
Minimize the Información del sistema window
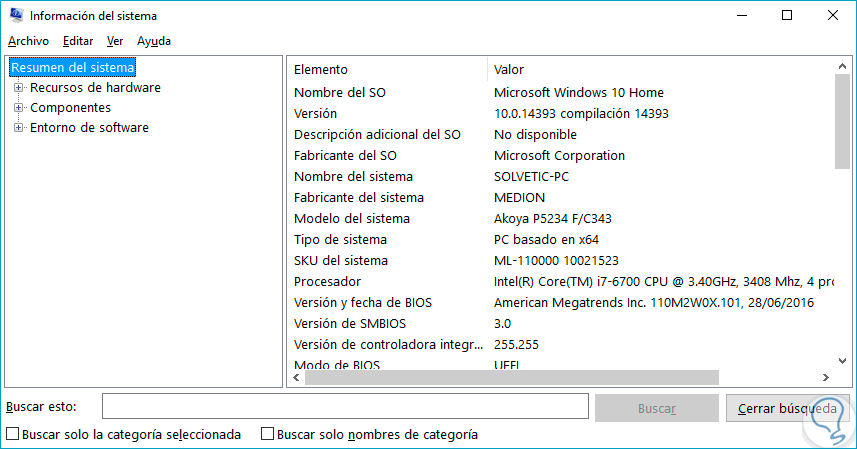pos(741,15)
